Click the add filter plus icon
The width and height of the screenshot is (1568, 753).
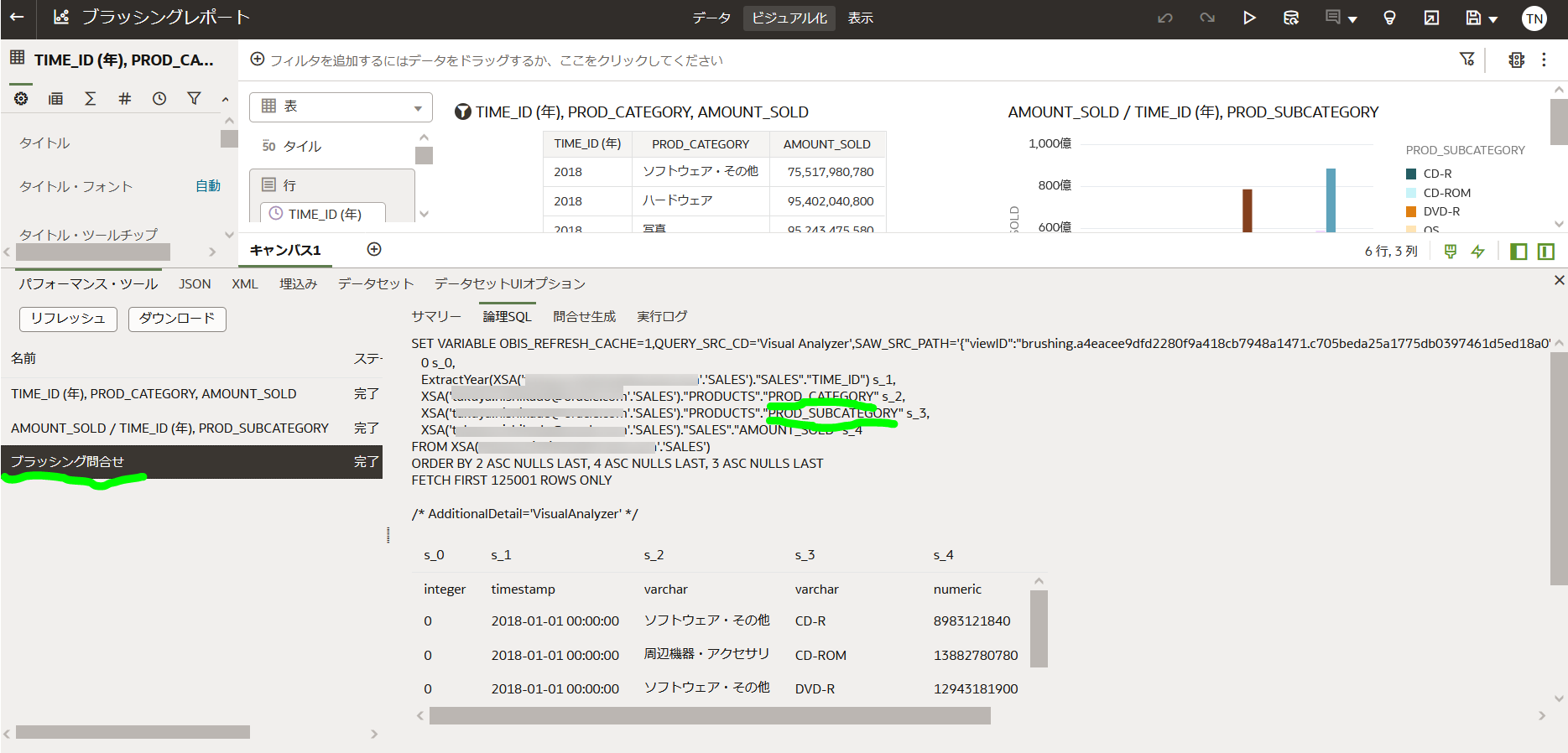[258, 60]
